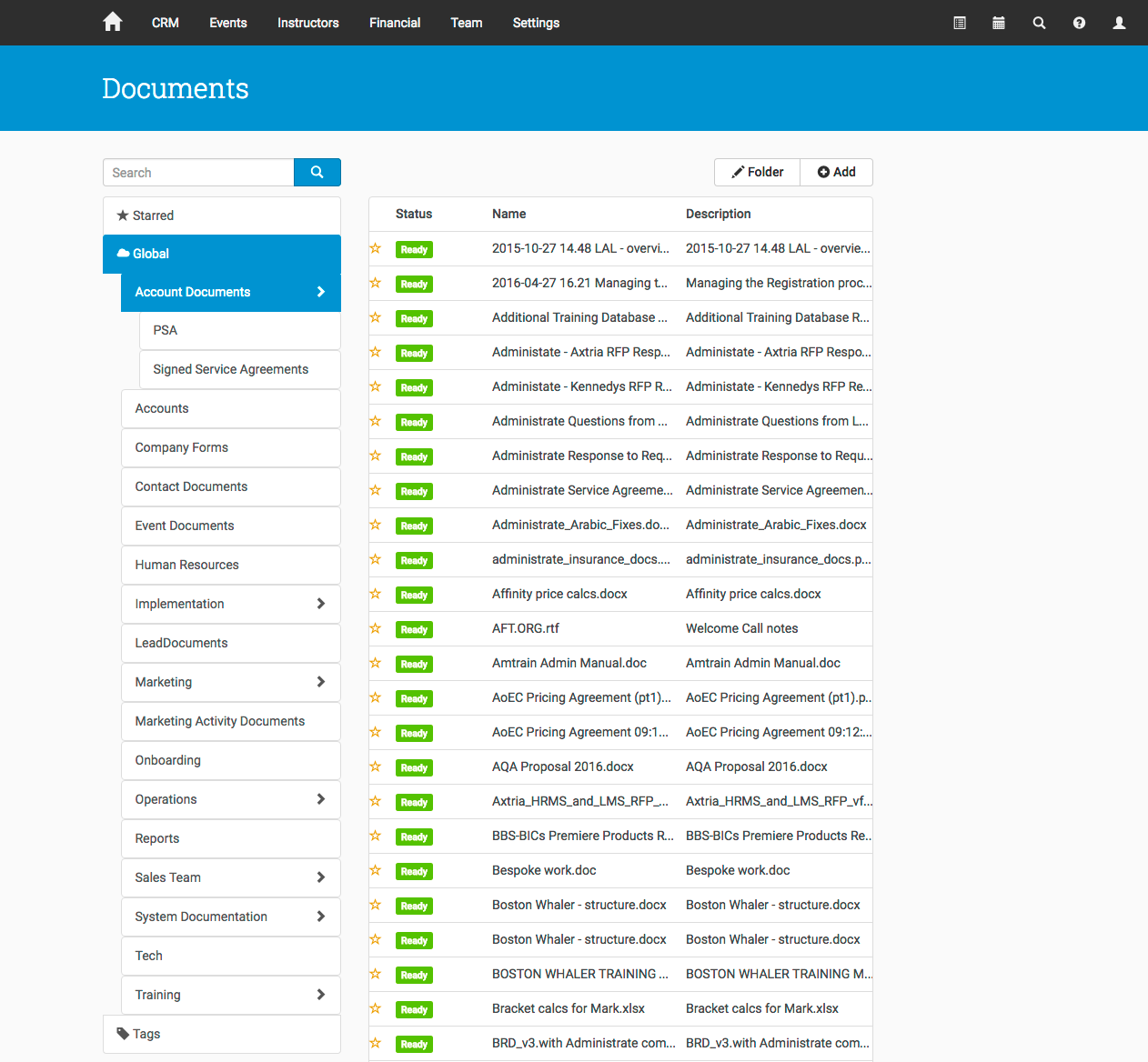Screen dimensions: 1148x1062
Task: Expand the System Documentation folder chevron
Action: (320, 917)
